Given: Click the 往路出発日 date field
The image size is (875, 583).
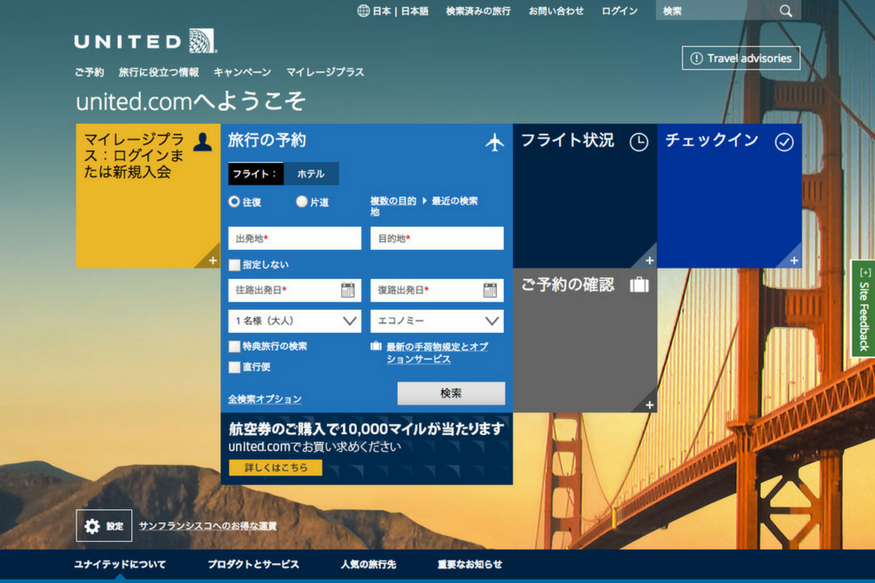Looking at the screenshot, I should coord(295,290).
